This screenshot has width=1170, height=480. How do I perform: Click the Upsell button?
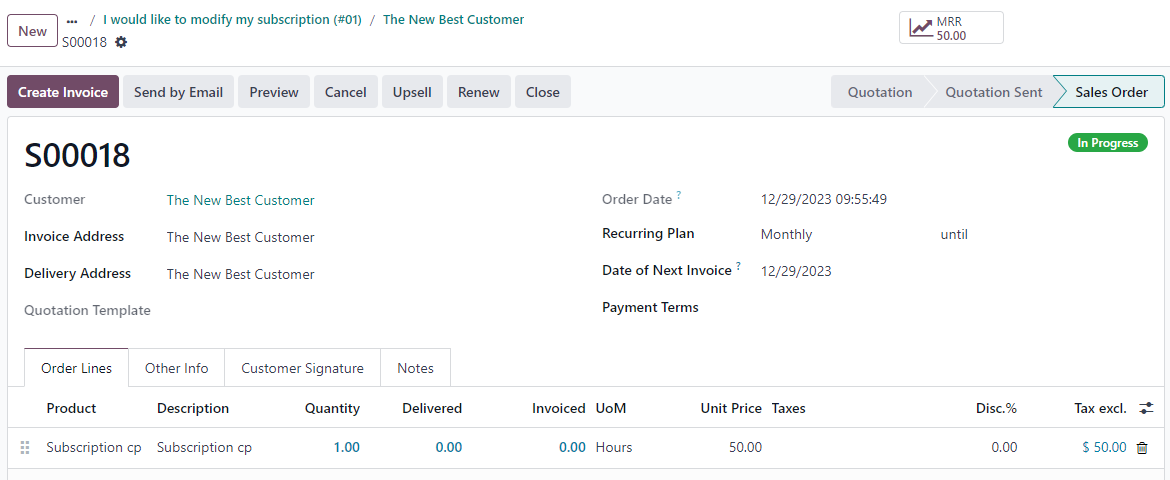tap(412, 92)
